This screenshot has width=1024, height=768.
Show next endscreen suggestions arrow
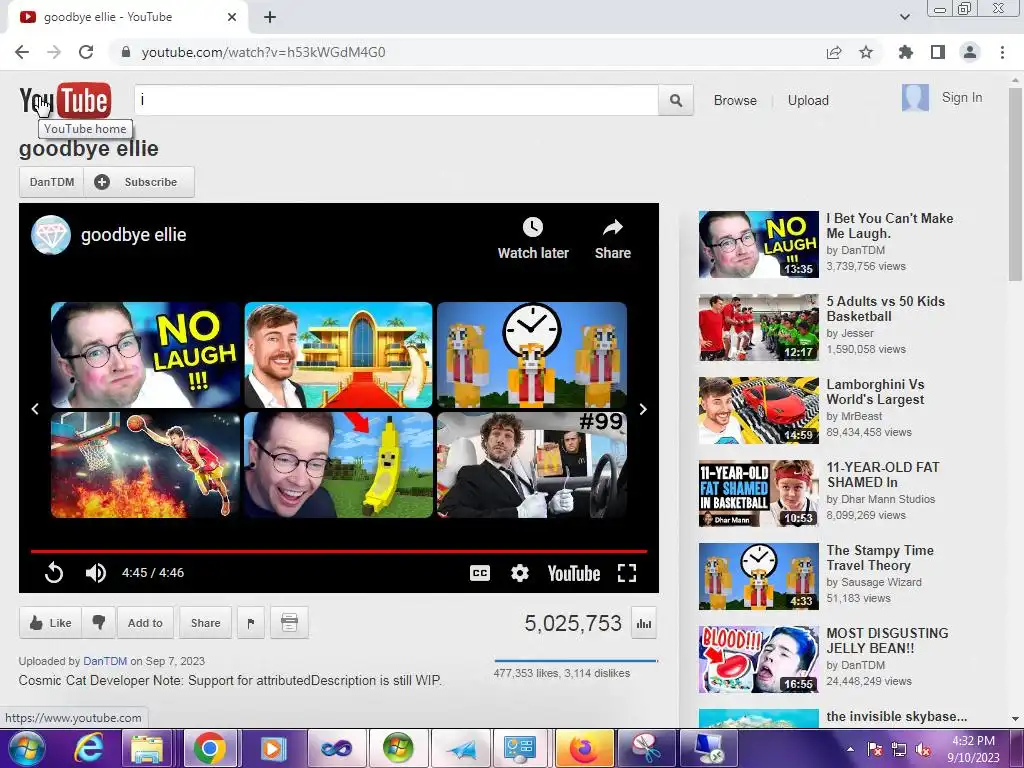[x=643, y=409]
